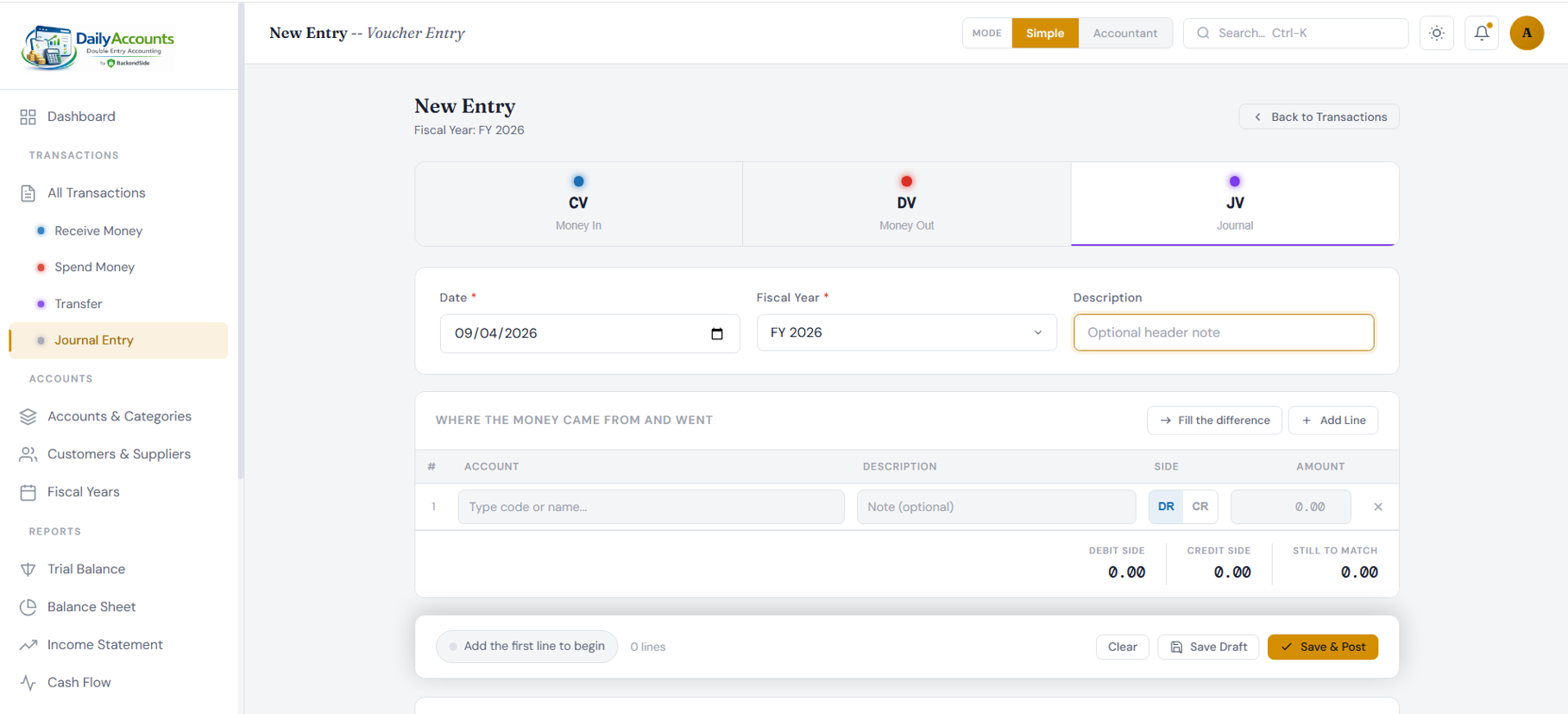This screenshot has width=1568, height=714.
Task: Click the Add Line button
Action: 1333,420
